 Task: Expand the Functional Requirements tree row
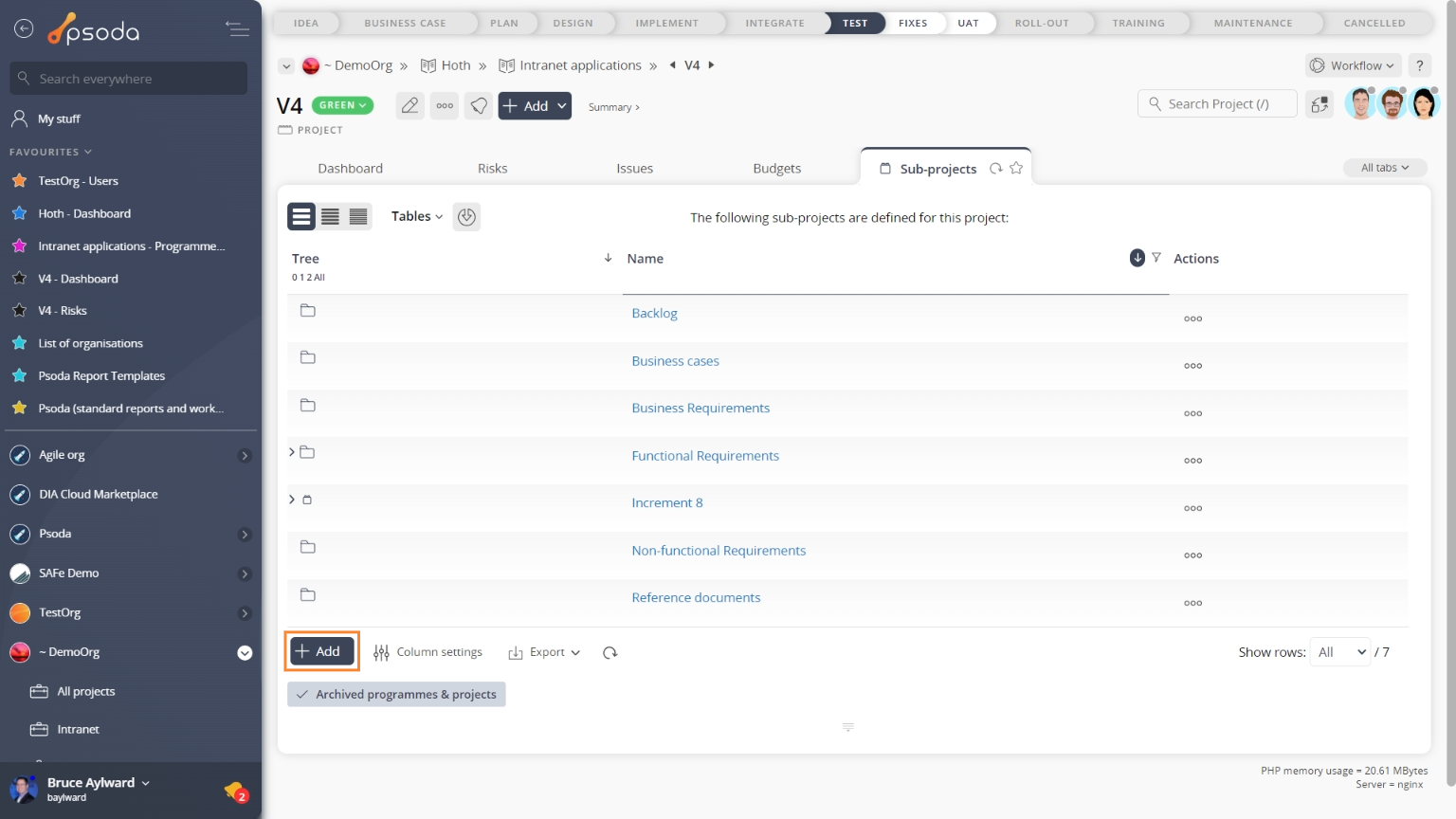click(292, 453)
